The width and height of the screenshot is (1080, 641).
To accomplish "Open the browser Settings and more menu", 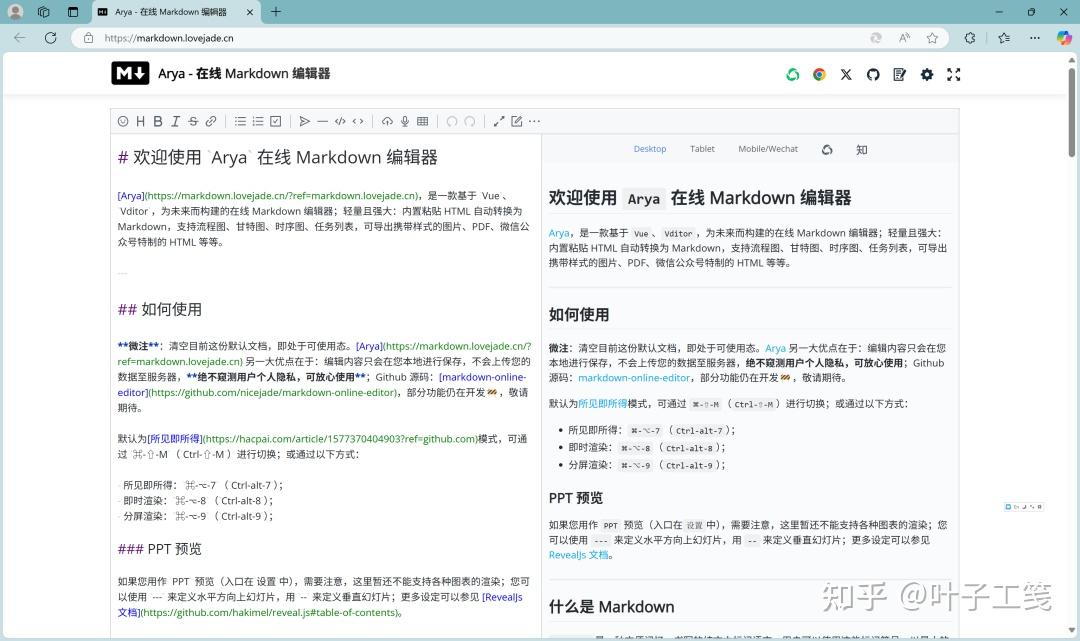I will point(1035,38).
